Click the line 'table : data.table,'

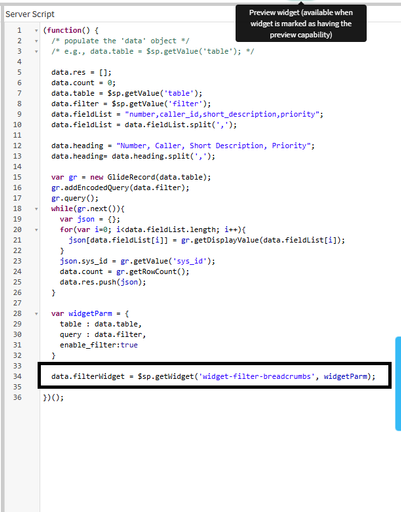(x=101, y=324)
